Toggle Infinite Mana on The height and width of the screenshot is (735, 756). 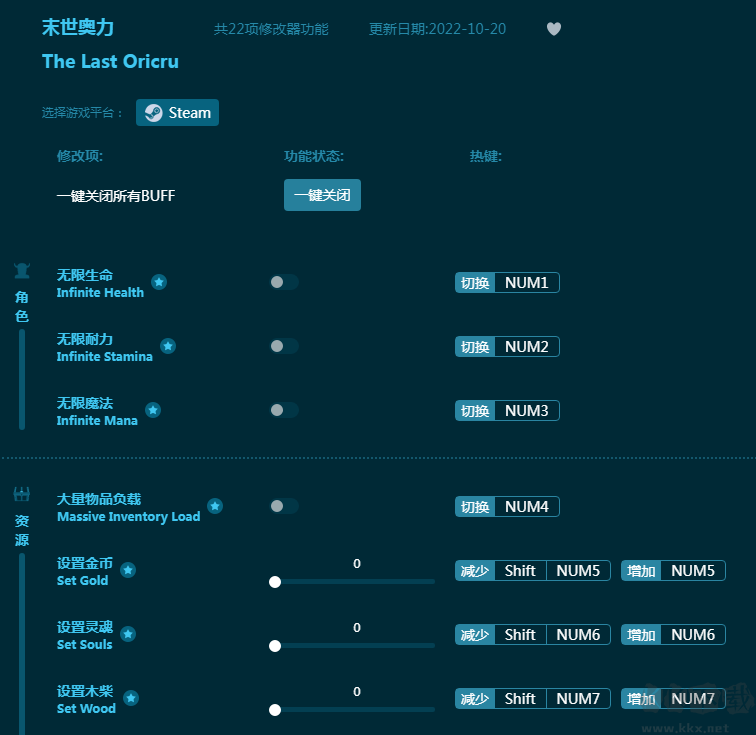click(284, 410)
